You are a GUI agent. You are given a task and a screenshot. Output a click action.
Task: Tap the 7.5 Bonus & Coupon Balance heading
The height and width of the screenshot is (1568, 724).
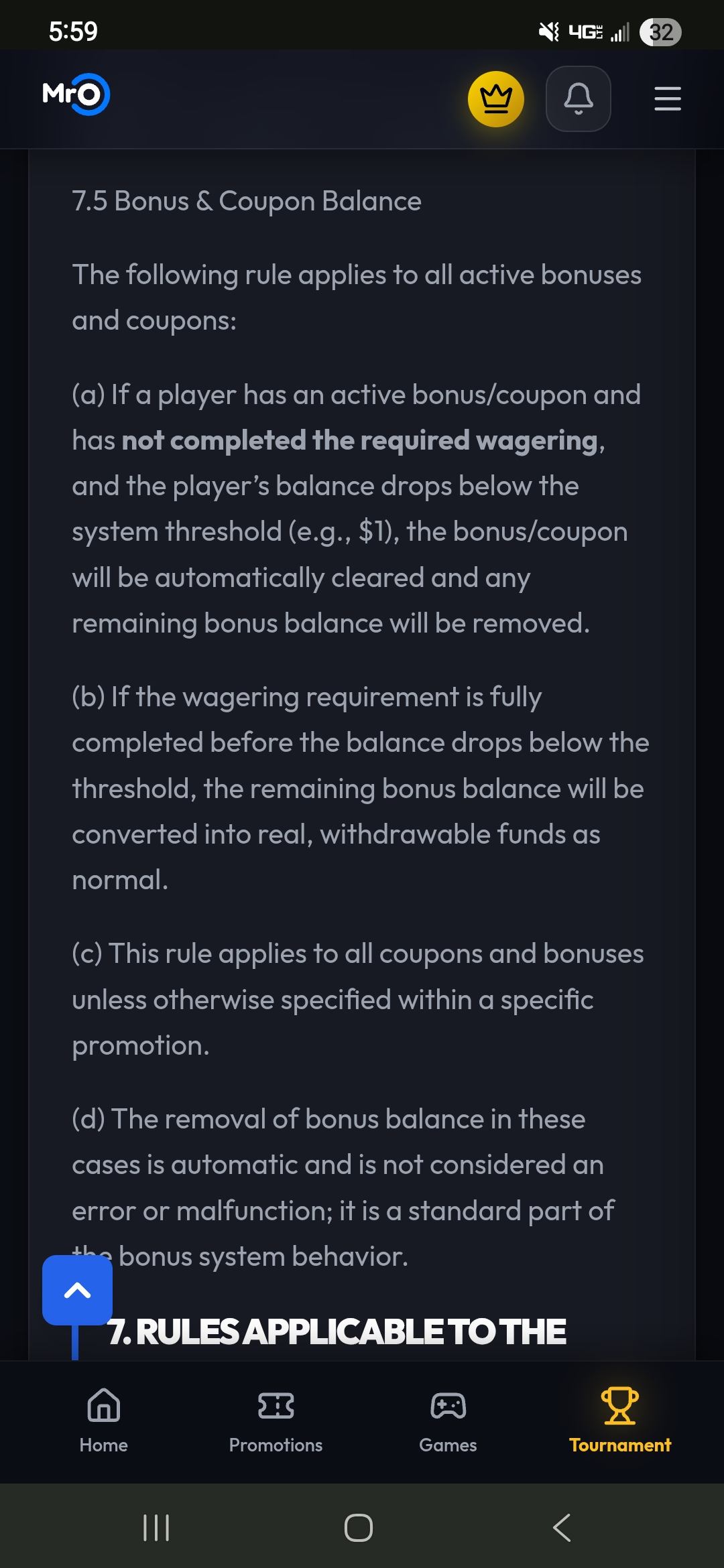tap(247, 201)
